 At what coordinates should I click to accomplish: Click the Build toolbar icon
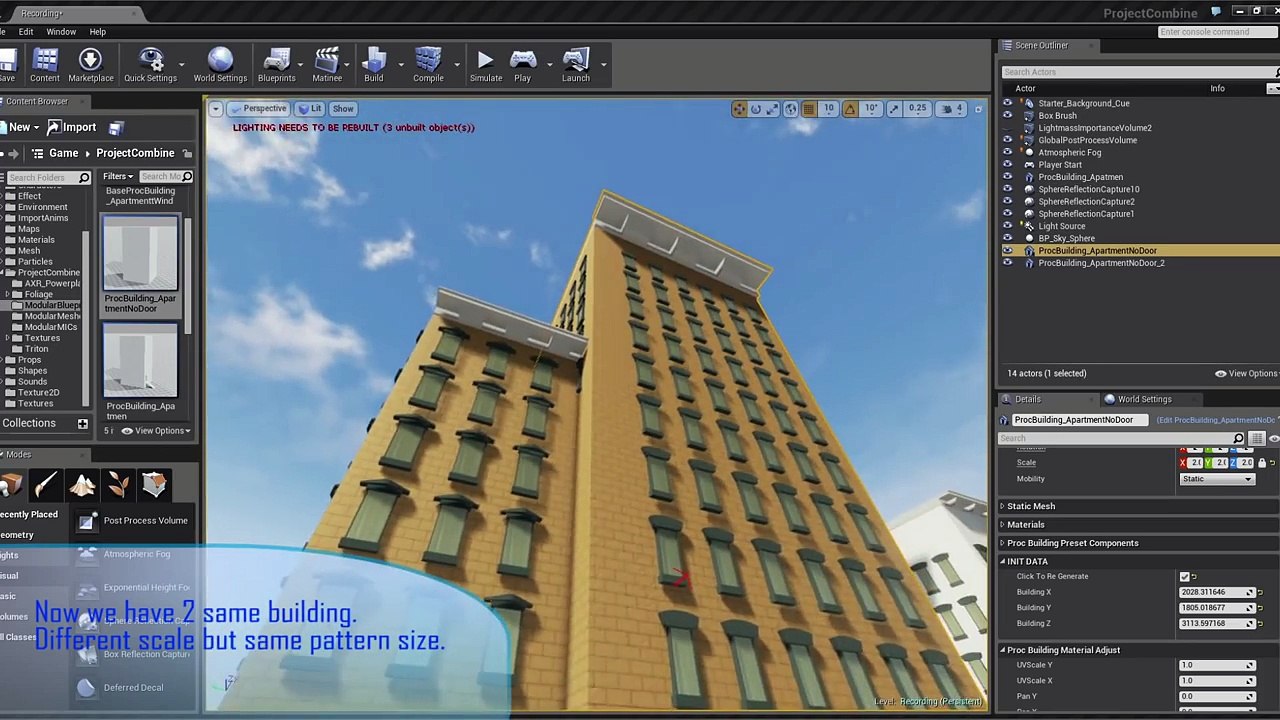click(x=374, y=66)
